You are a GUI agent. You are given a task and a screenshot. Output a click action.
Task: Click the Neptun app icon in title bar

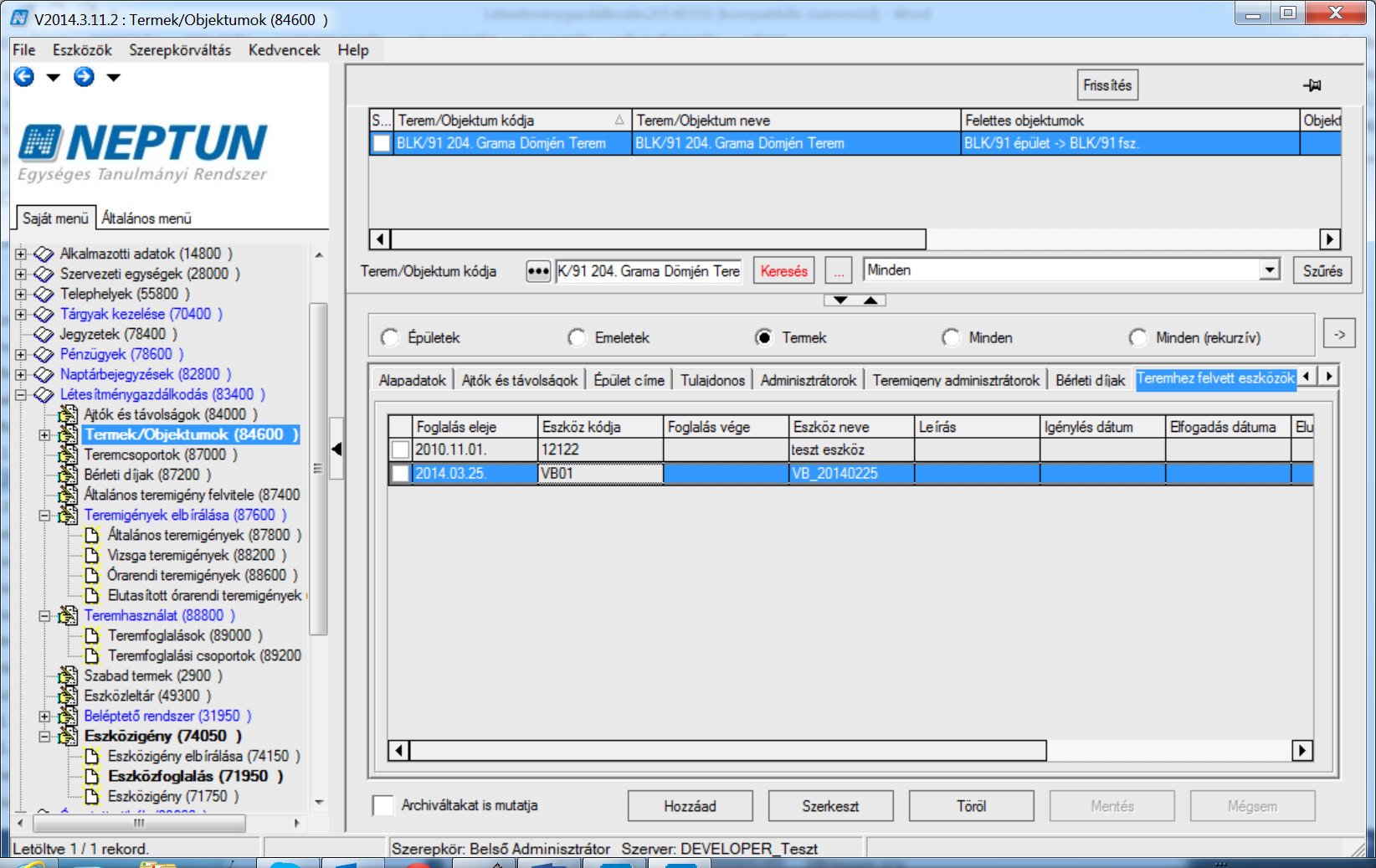[18, 18]
